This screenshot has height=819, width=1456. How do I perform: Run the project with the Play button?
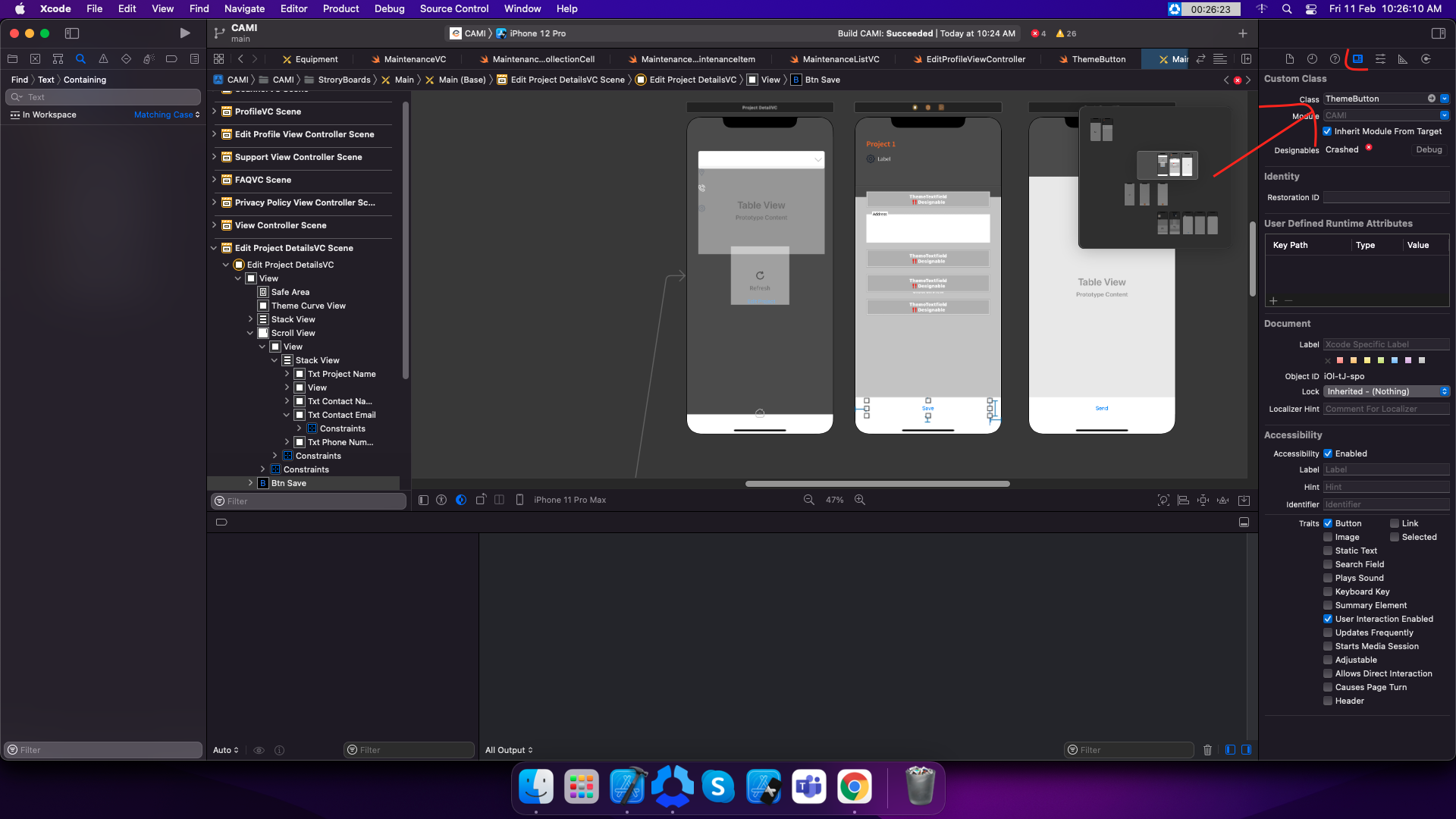point(184,33)
